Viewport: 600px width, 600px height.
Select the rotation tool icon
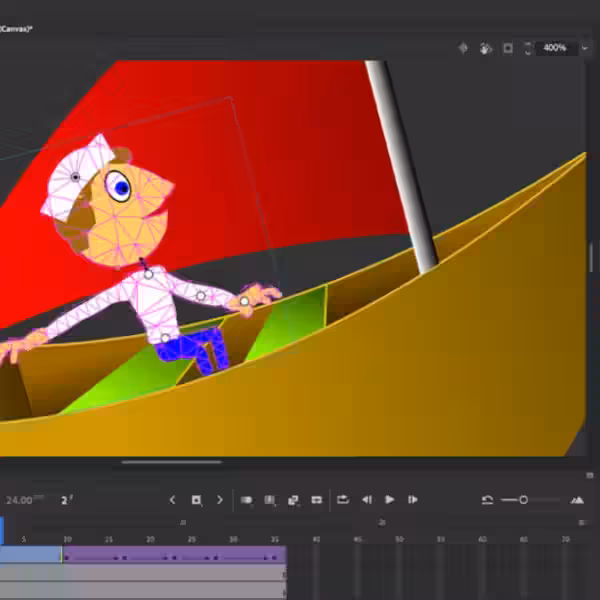point(485,48)
